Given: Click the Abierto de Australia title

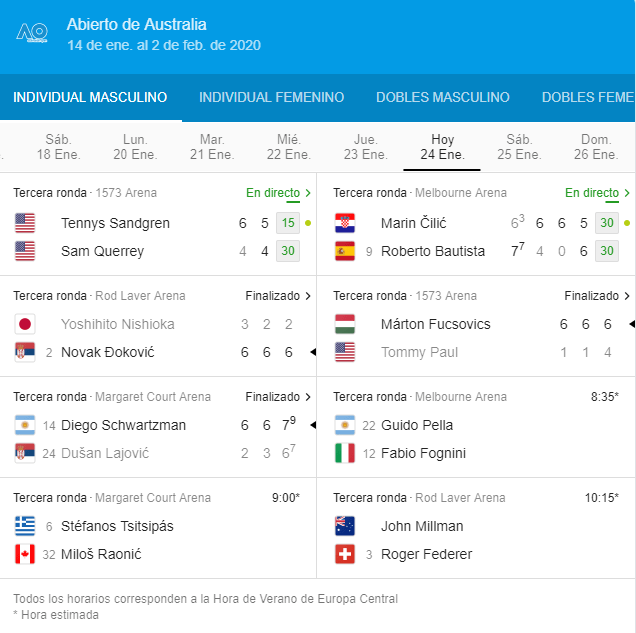Looking at the screenshot, I should click(x=137, y=24).
